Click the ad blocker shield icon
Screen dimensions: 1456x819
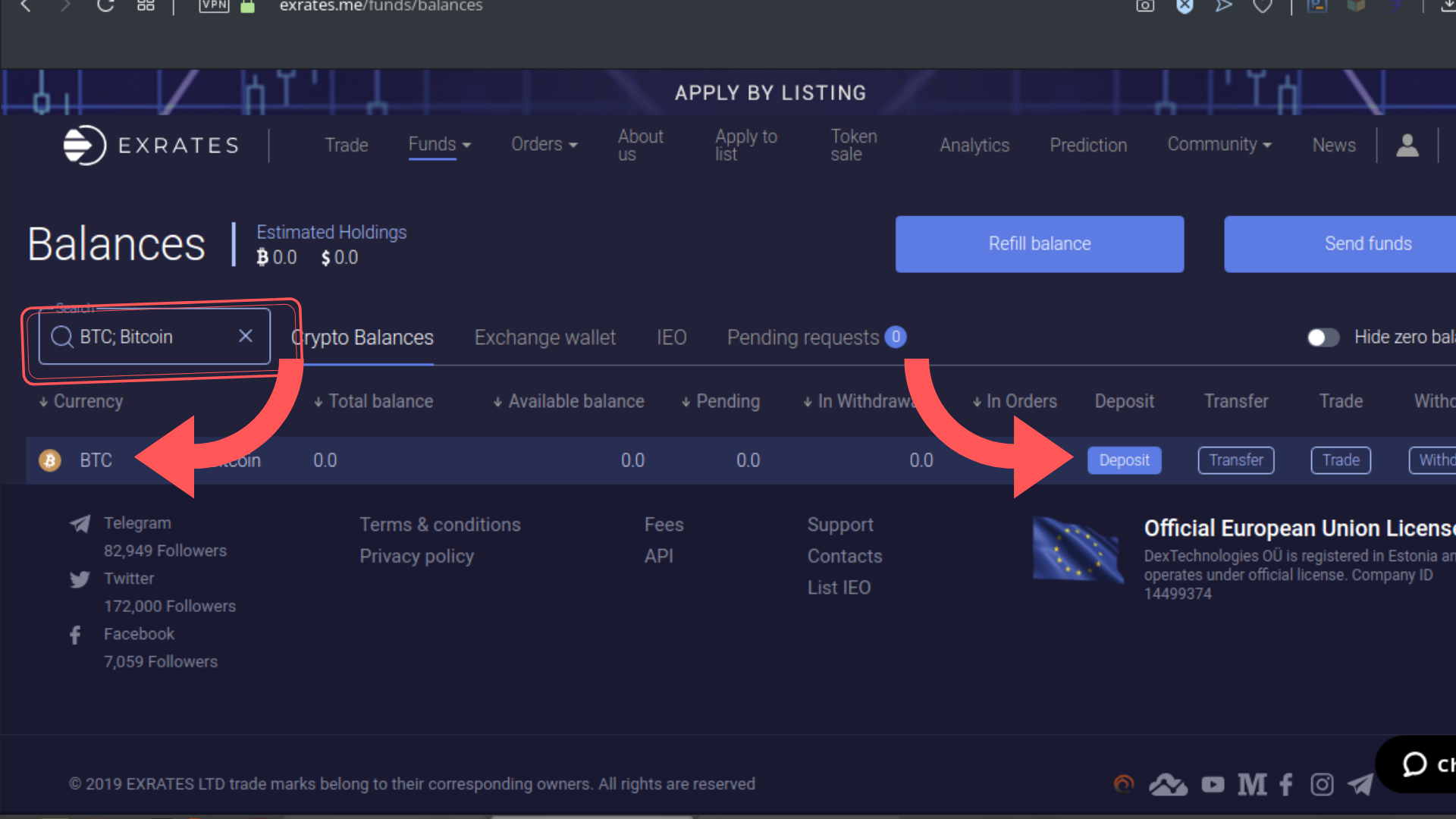coord(1185,6)
